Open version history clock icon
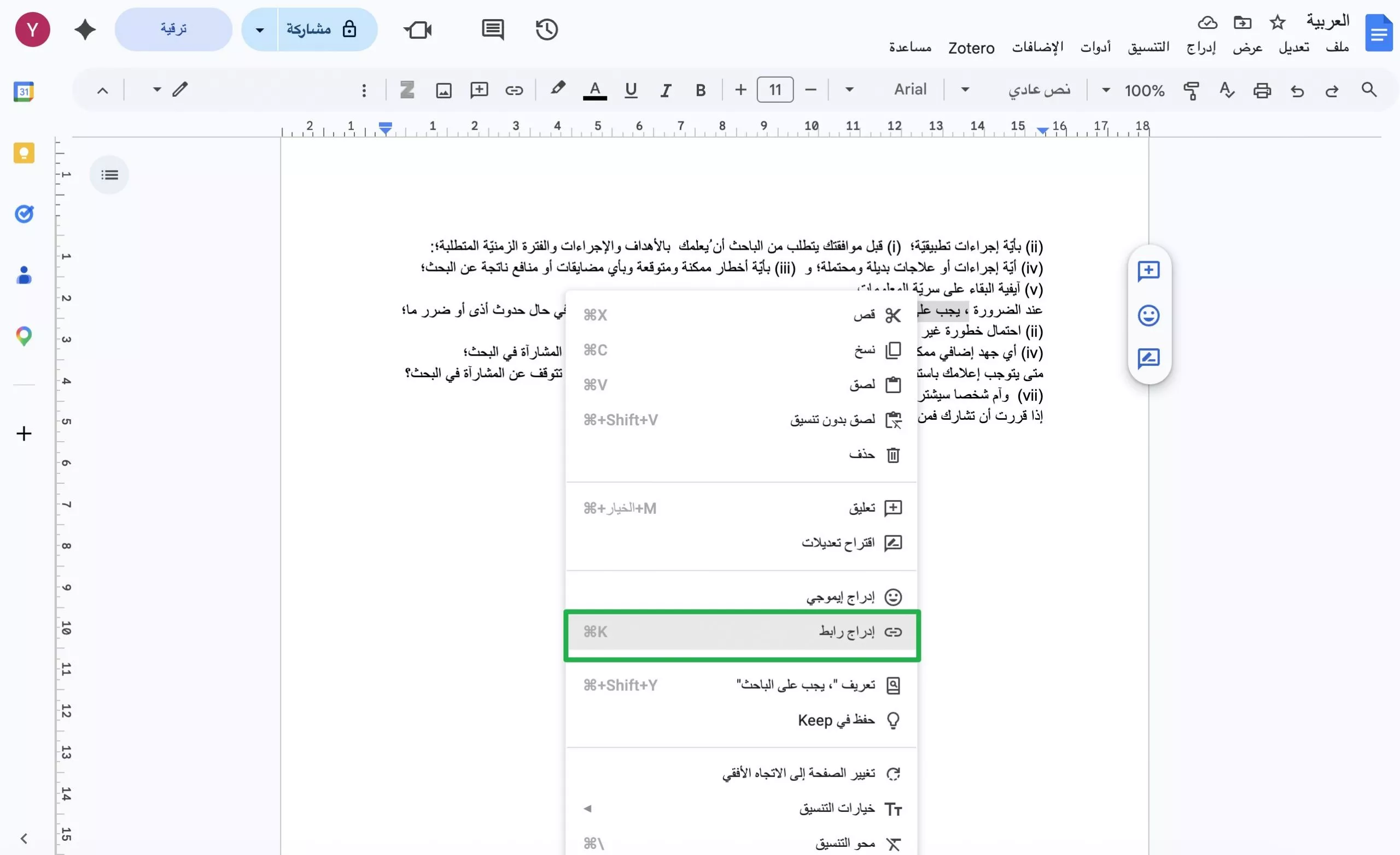The height and width of the screenshot is (855, 1400). 546,30
